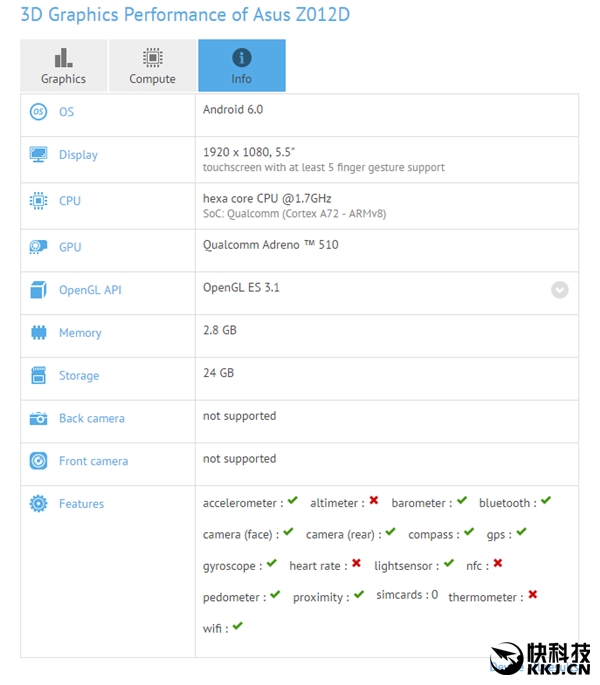Click the Back camera icon

pos(38,419)
